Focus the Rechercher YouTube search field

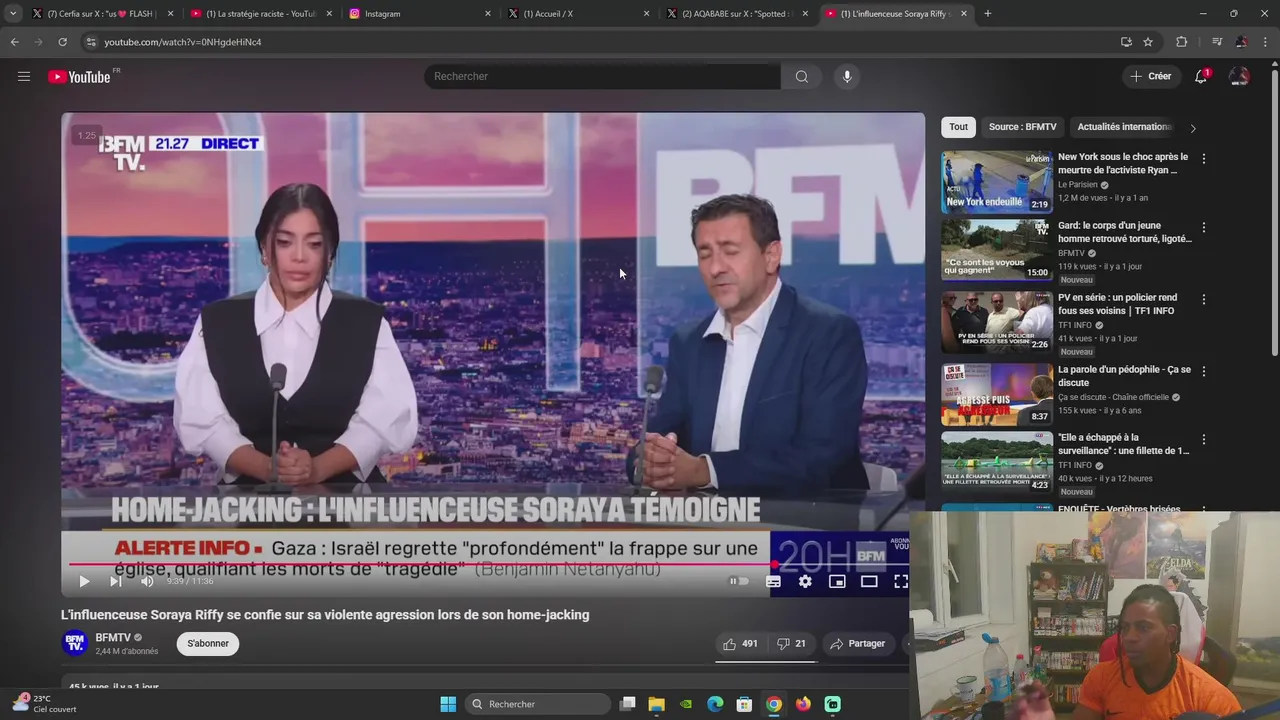tap(602, 76)
